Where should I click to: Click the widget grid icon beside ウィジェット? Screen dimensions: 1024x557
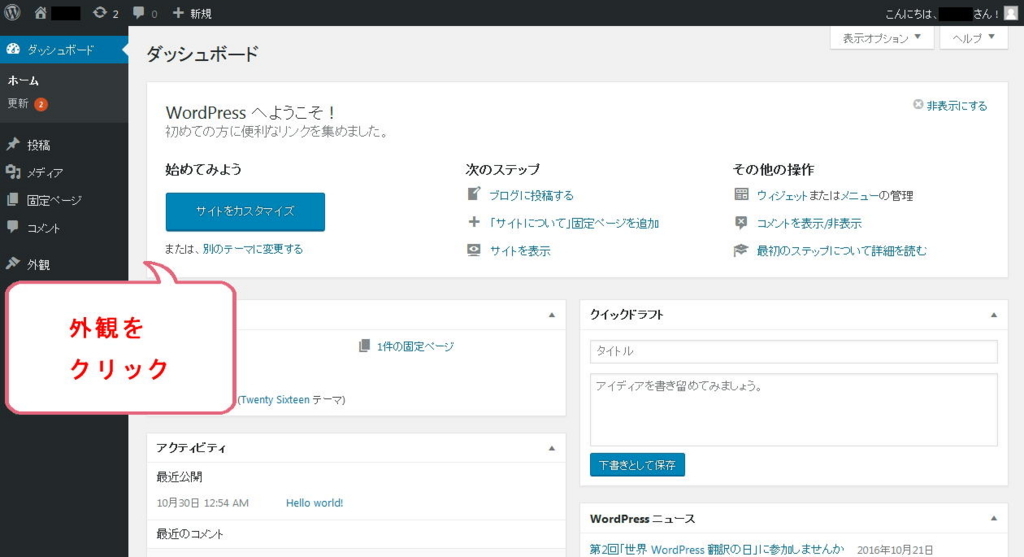(x=741, y=194)
